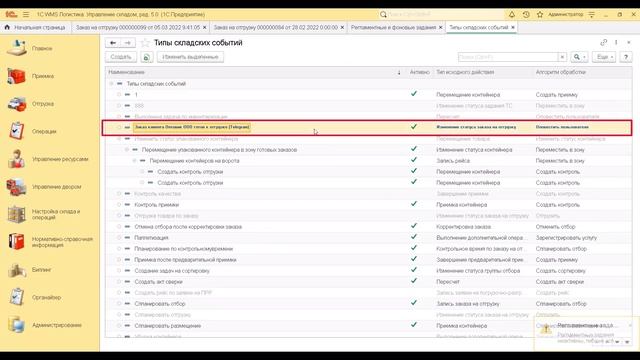640x360 pixels.
Task: Sort by the Наименование column header
Action: point(253,72)
